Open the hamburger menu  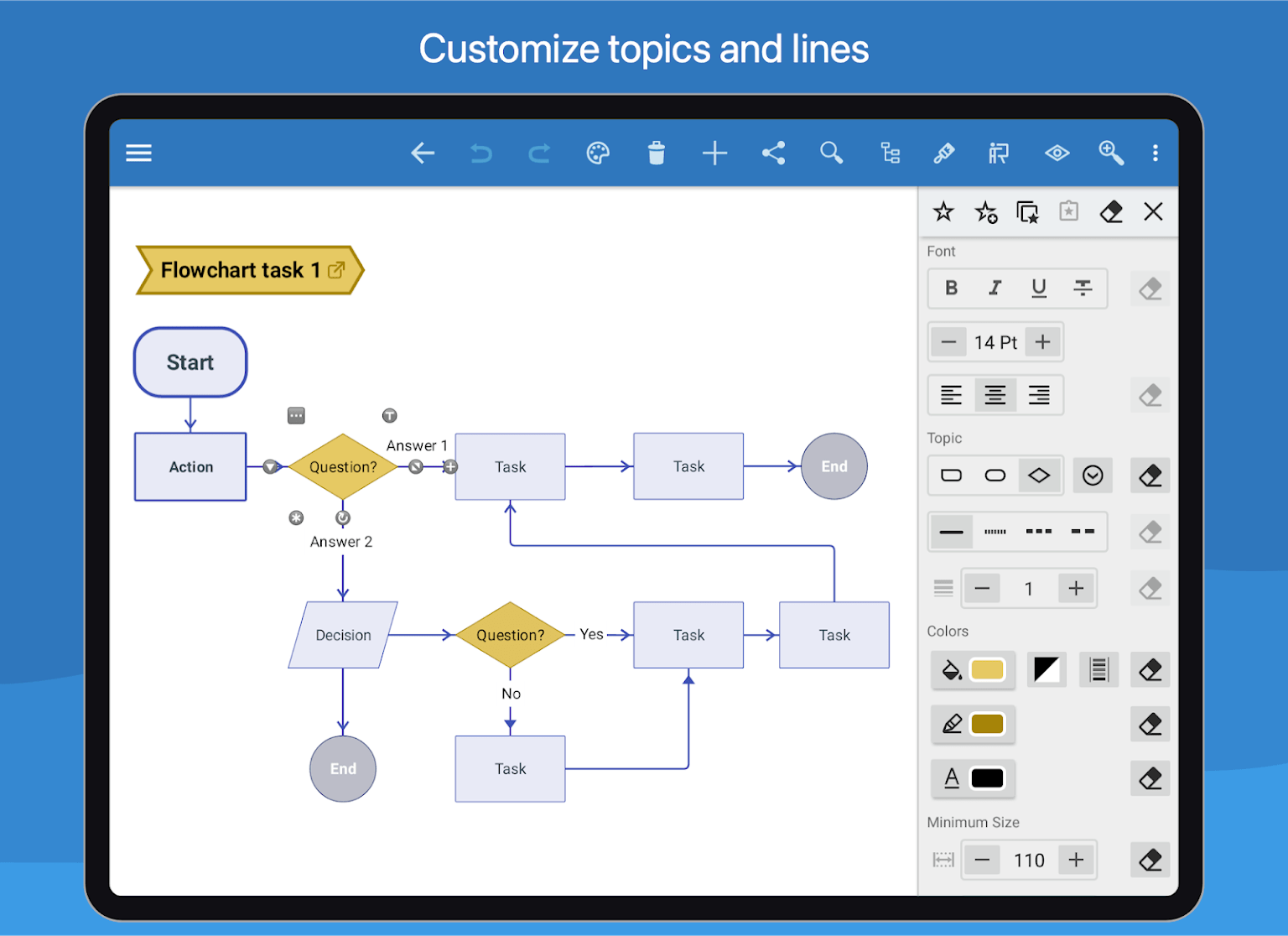[138, 153]
